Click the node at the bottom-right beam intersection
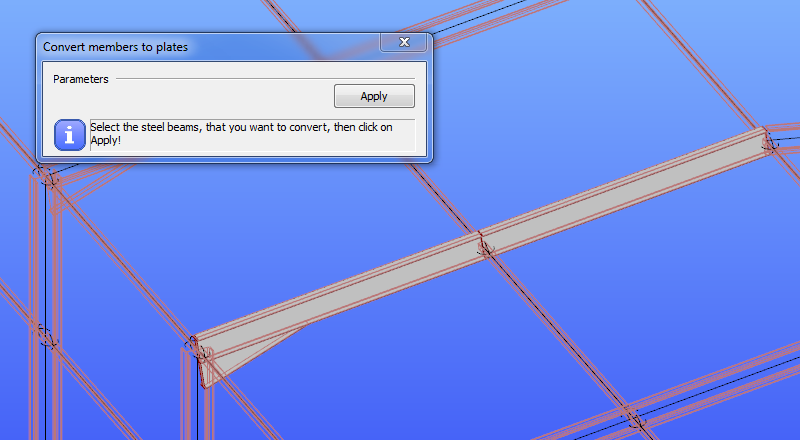Viewport: 800px width, 440px height. [635, 420]
